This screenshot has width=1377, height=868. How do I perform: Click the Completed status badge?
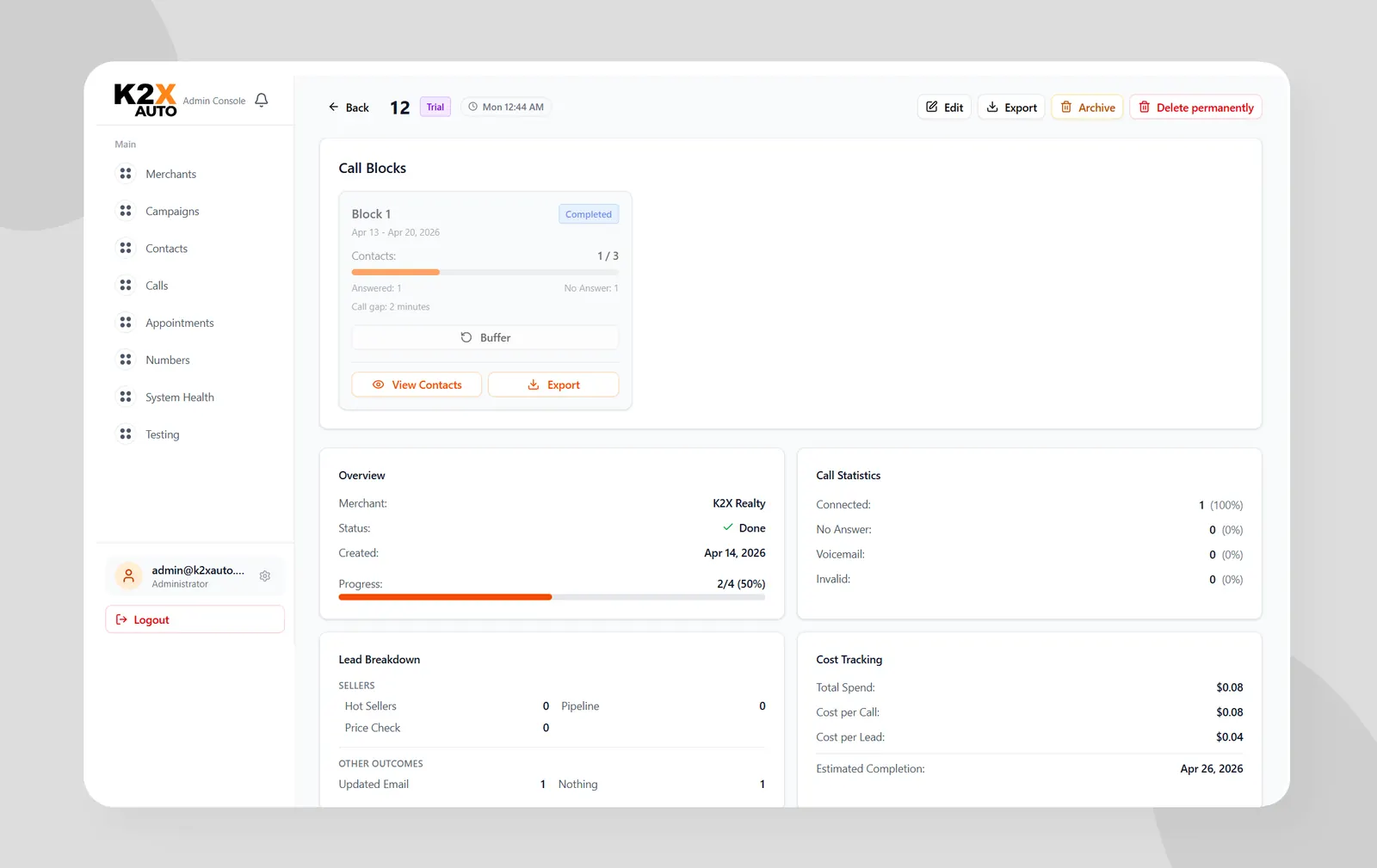(589, 214)
